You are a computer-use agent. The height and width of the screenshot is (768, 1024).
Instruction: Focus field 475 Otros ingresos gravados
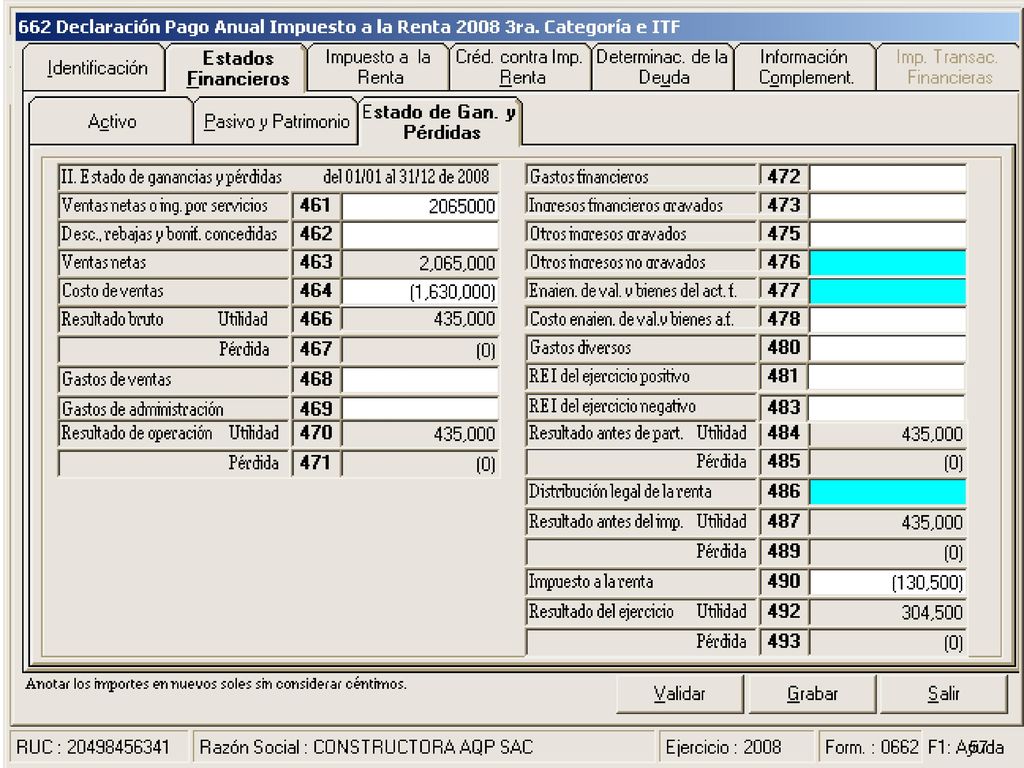tap(888, 235)
